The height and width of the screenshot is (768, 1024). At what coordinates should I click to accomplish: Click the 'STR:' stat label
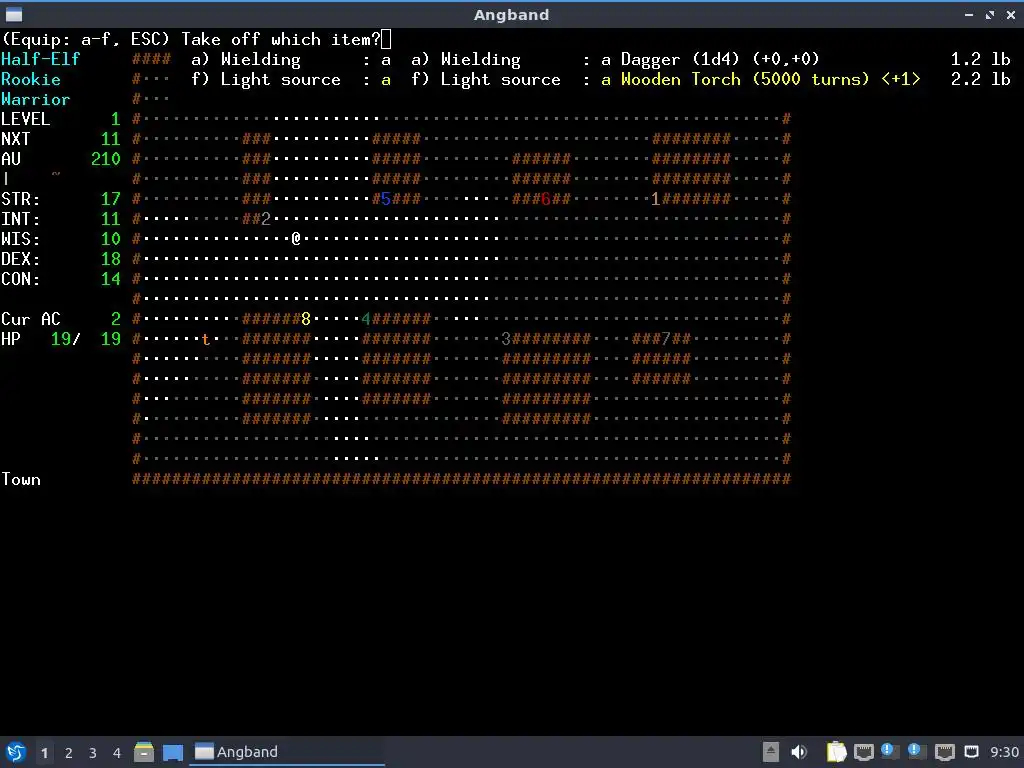coord(20,199)
